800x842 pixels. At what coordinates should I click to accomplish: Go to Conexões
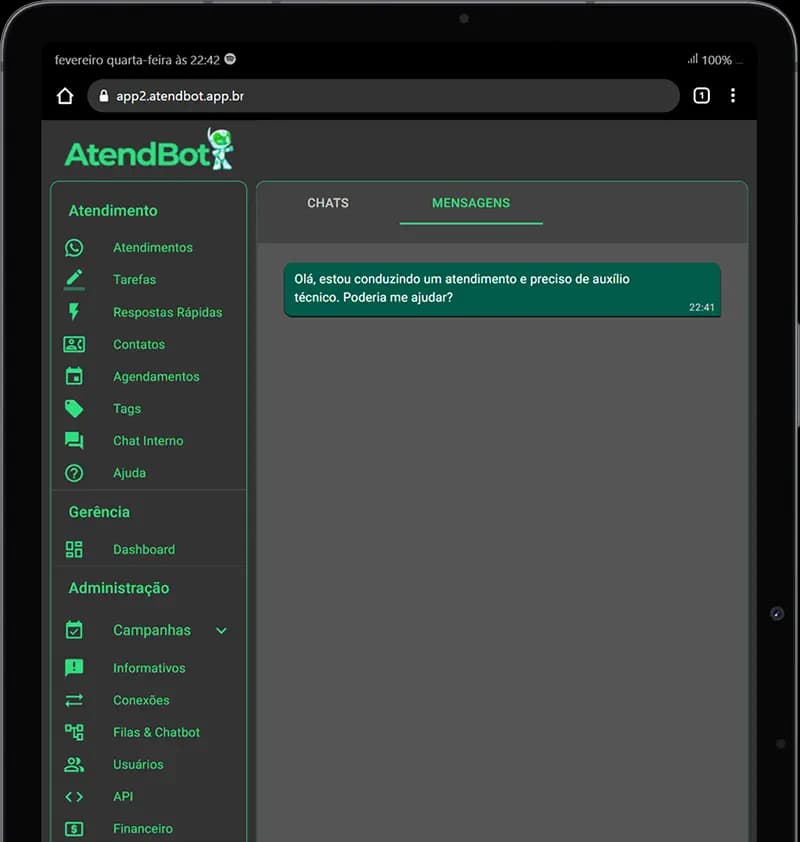click(x=141, y=701)
